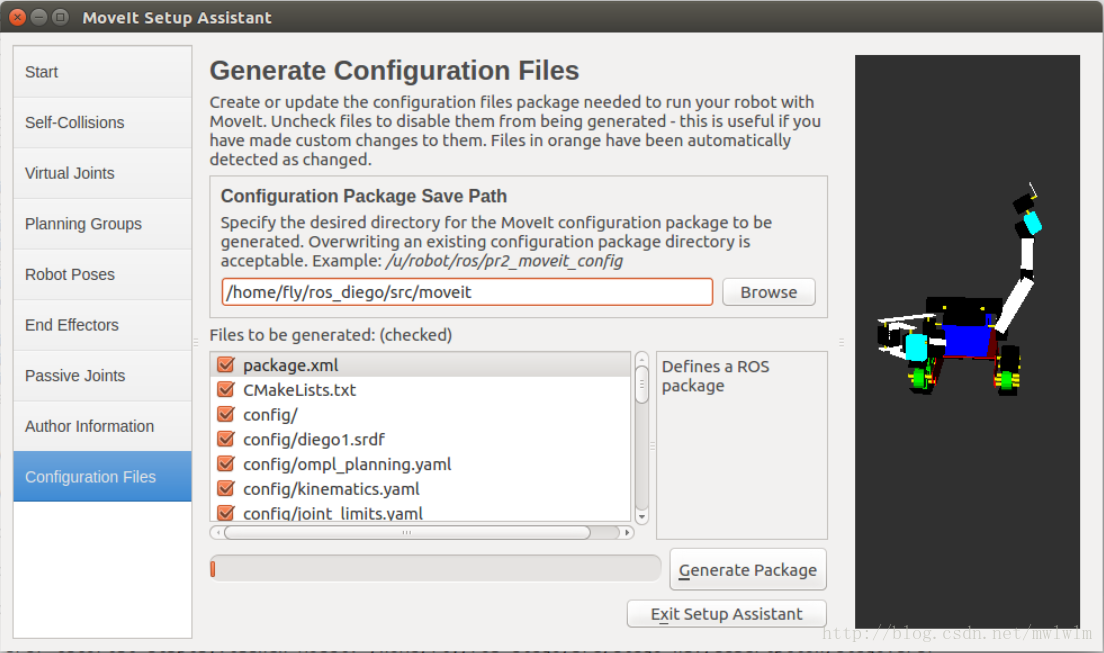This screenshot has width=1104, height=653.
Task: Go to the Passive Joints step
Action: tap(102, 376)
